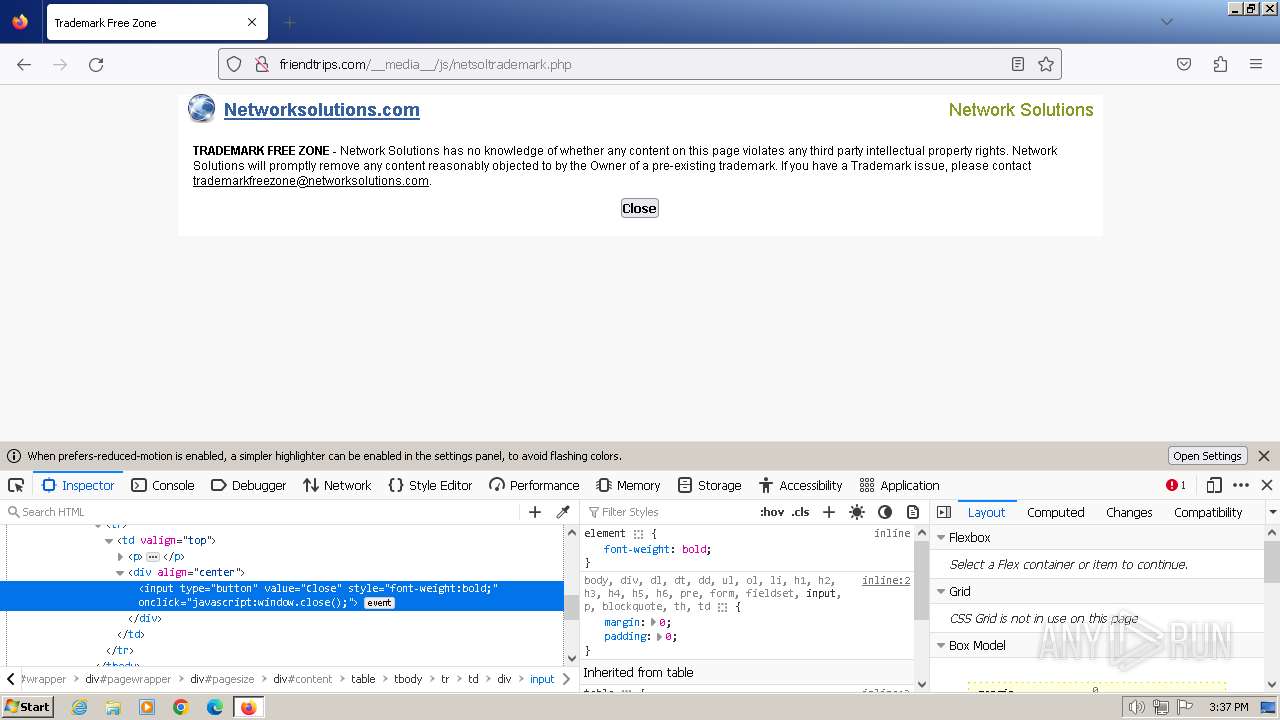This screenshot has height=720, width=1280.
Task: Close the developer tools panel
Action: [1267, 485]
